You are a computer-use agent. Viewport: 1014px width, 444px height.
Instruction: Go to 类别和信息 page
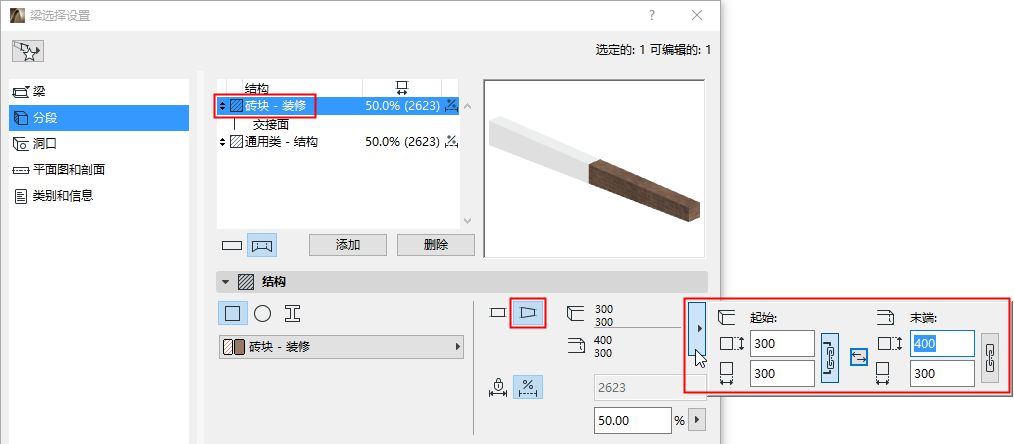(x=99, y=196)
